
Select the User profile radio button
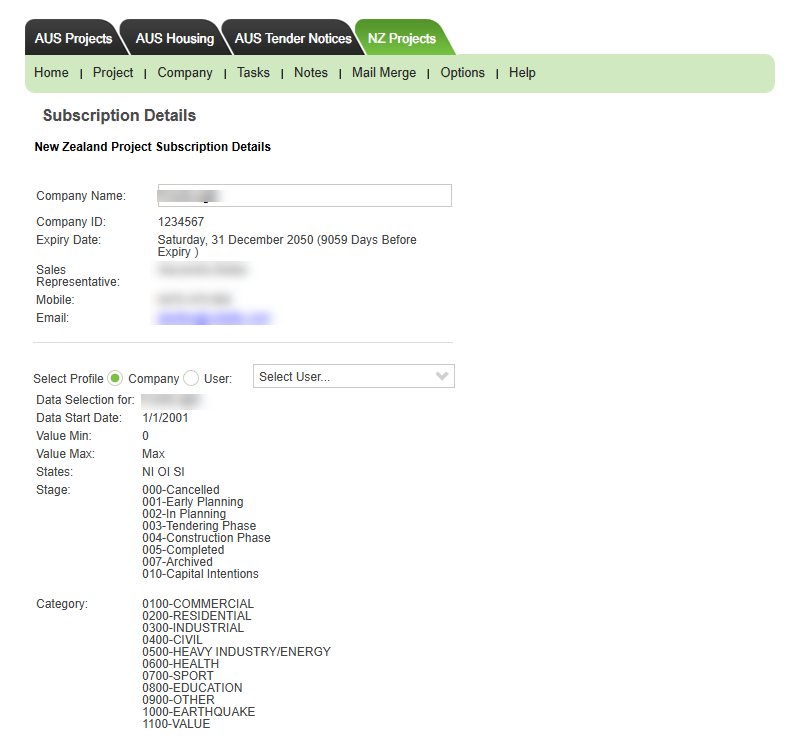(191, 378)
